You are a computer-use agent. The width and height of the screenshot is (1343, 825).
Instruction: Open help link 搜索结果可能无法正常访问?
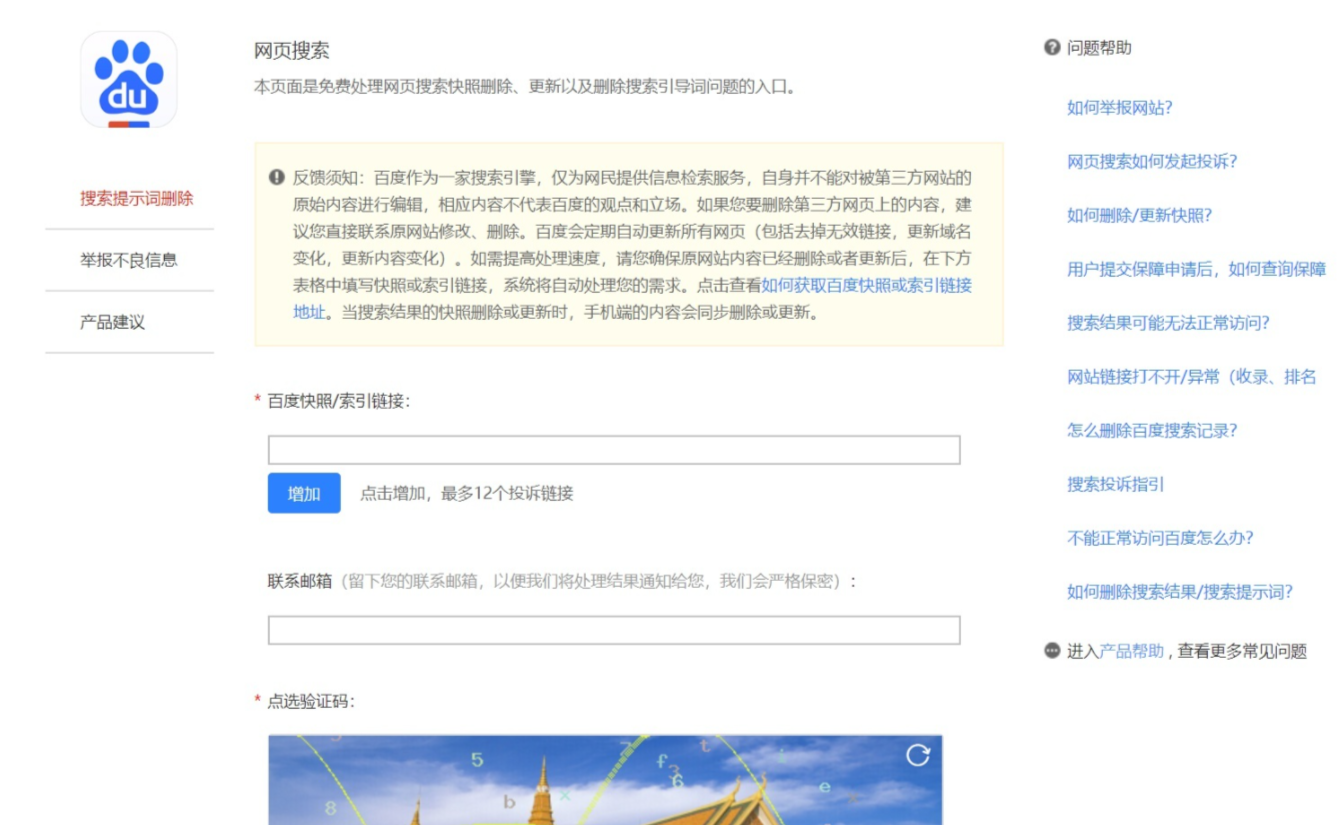pos(1168,323)
